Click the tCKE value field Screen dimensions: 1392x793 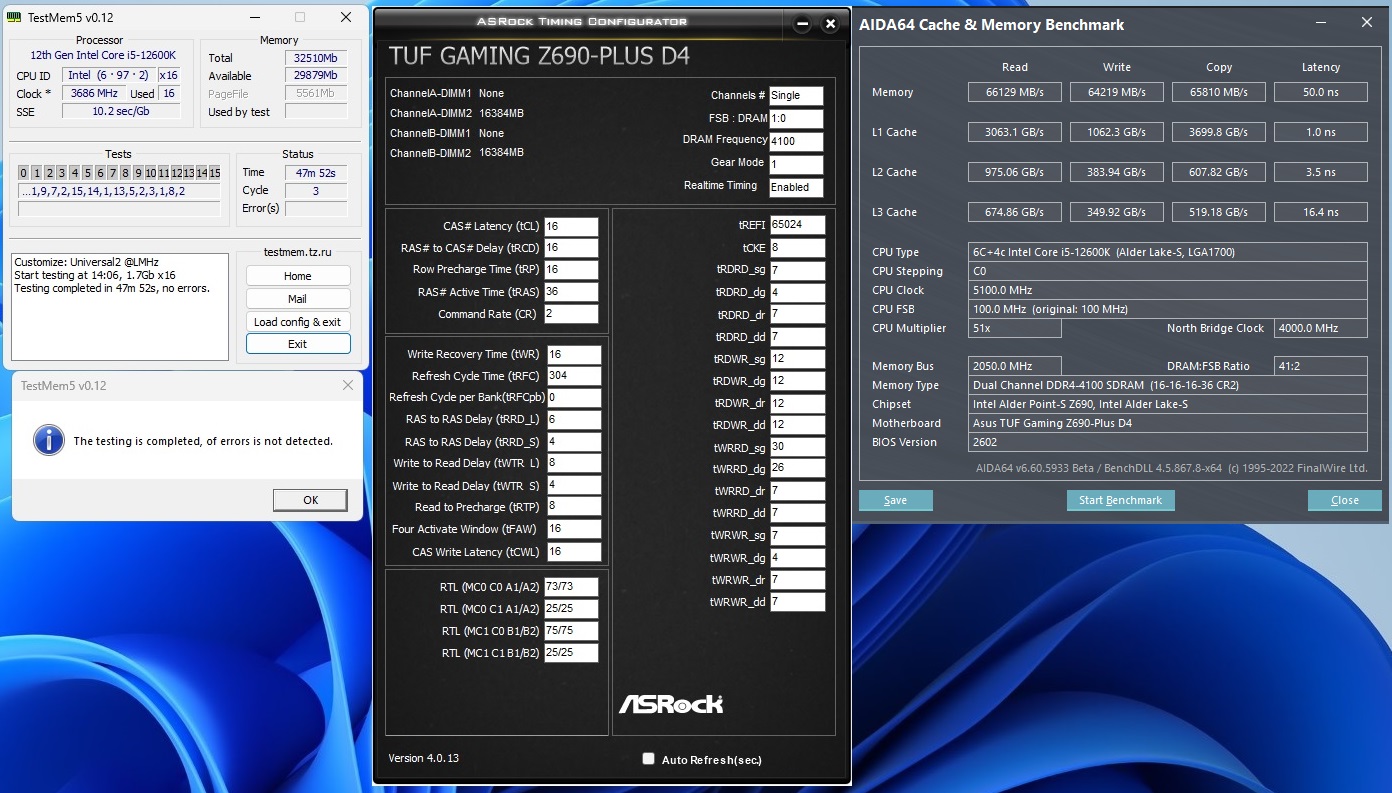[x=797, y=248]
